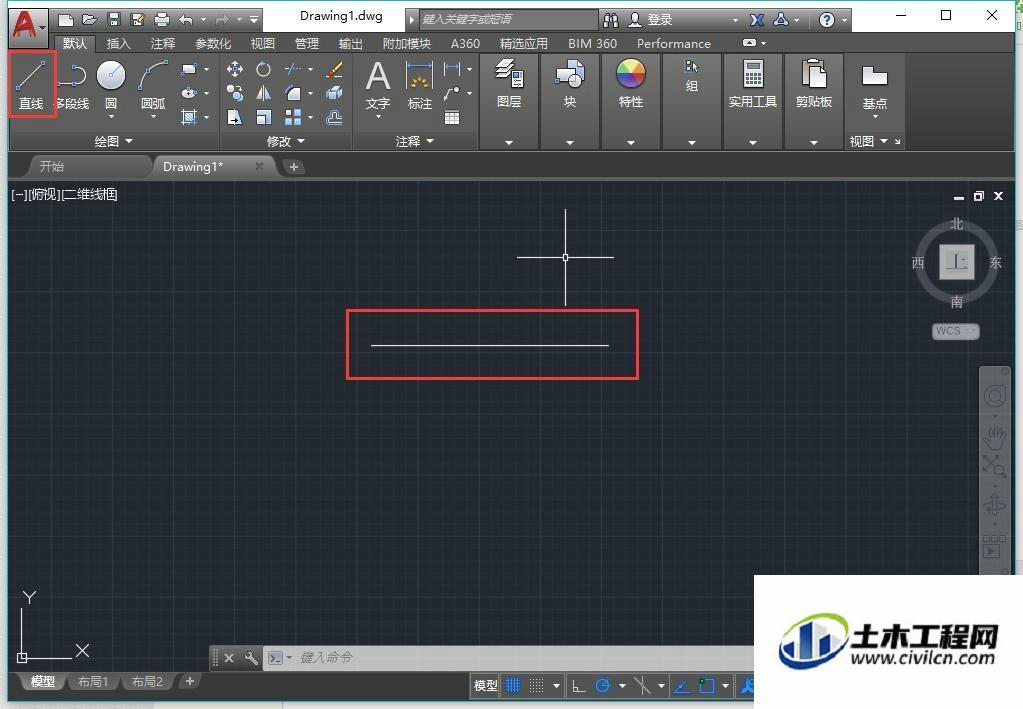Screen dimensions: 1023x709
Task: Expand the Annotation (注释) panel
Action: coord(414,141)
